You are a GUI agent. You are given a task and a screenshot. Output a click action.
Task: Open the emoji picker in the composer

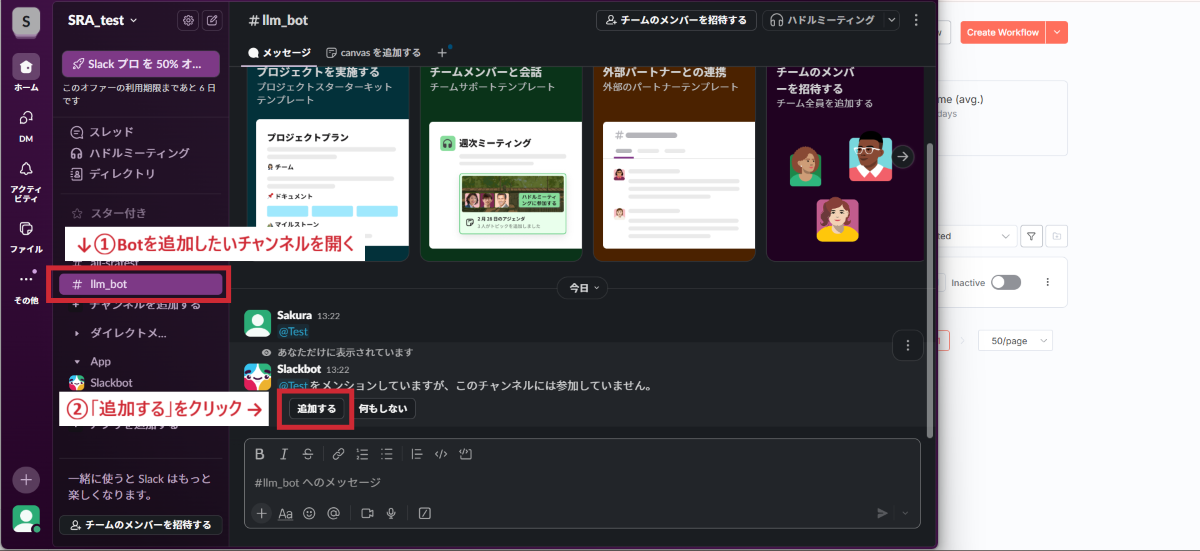click(x=309, y=513)
